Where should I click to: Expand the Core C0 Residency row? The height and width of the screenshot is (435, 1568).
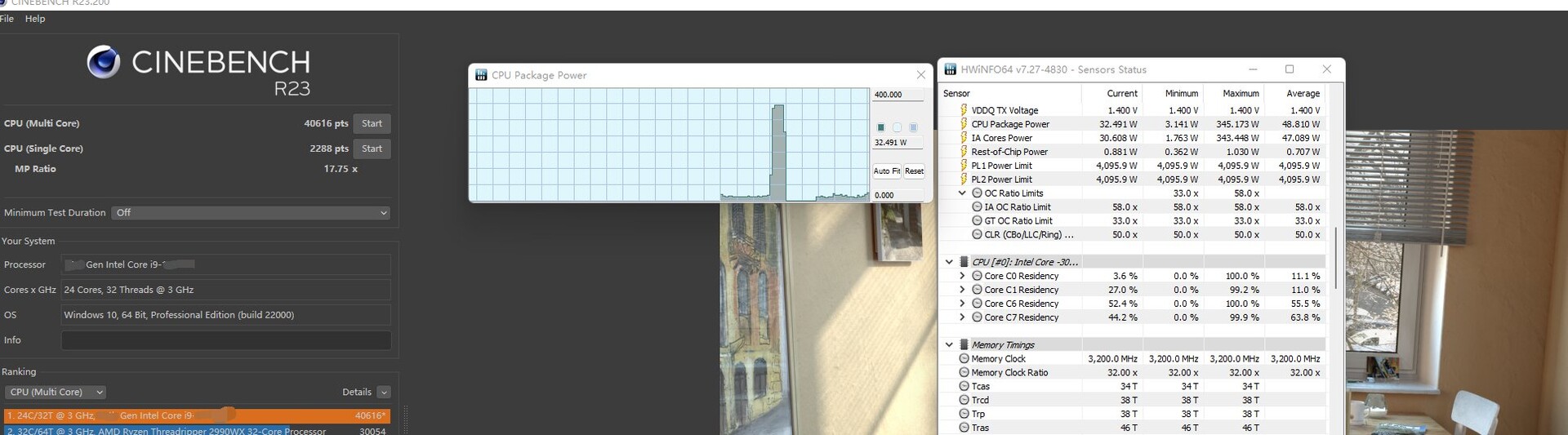962,277
